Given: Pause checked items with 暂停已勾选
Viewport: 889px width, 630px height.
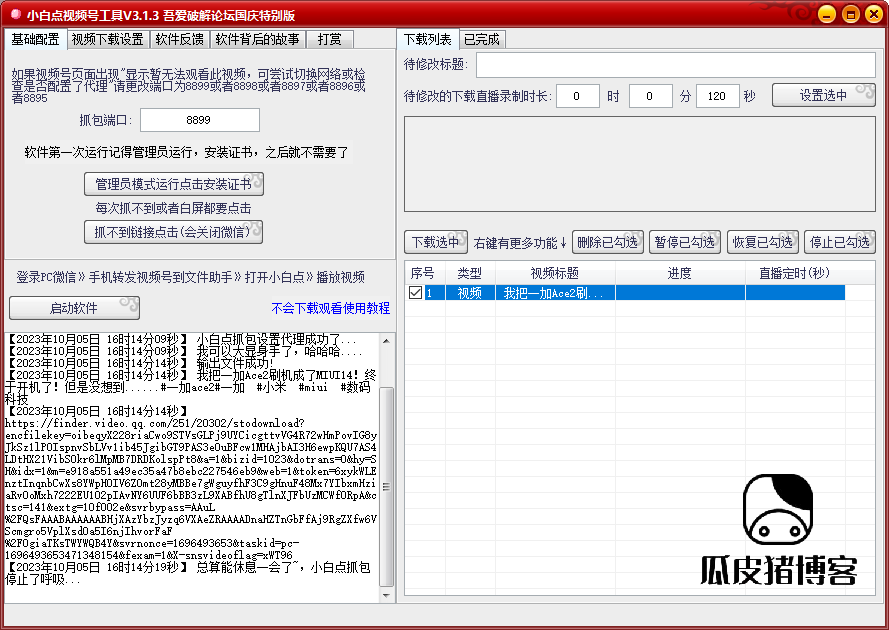Looking at the screenshot, I should (685, 242).
